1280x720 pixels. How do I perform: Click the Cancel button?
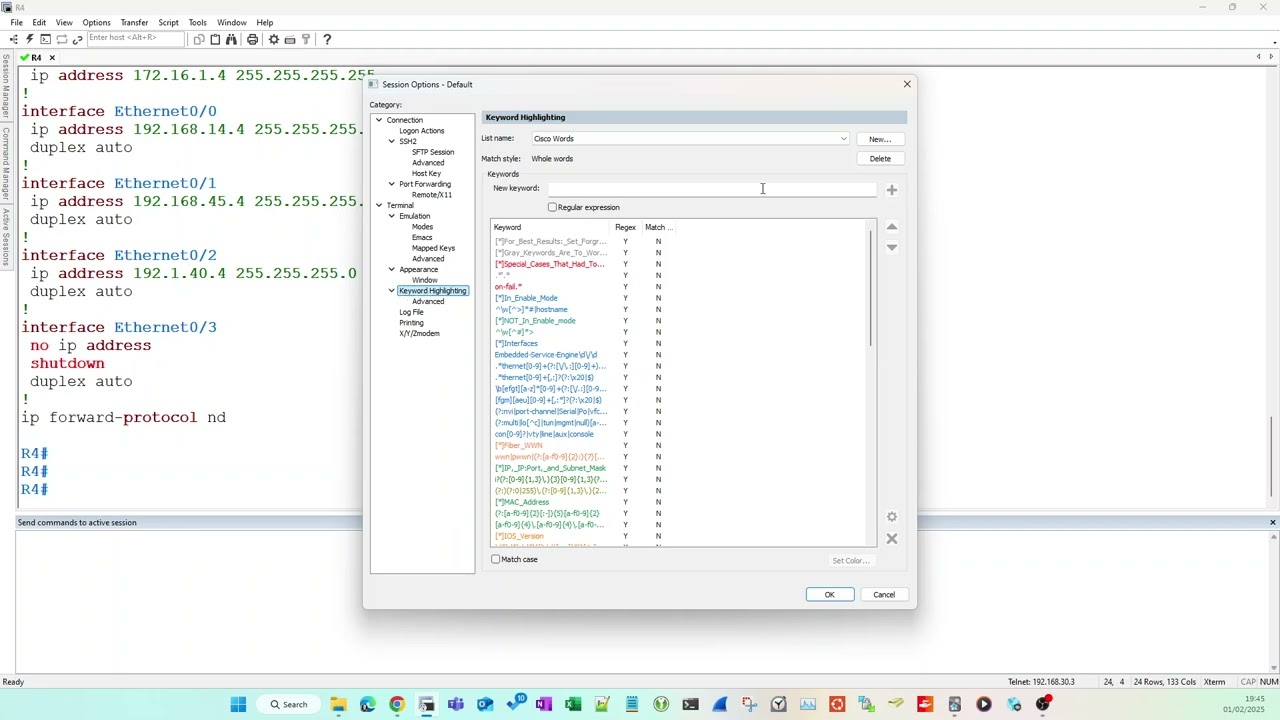[x=884, y=595]
